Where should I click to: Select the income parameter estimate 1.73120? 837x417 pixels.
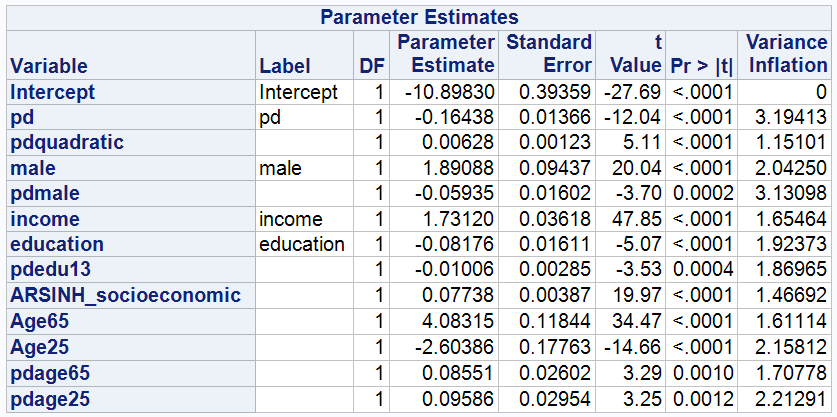point(458,219)
